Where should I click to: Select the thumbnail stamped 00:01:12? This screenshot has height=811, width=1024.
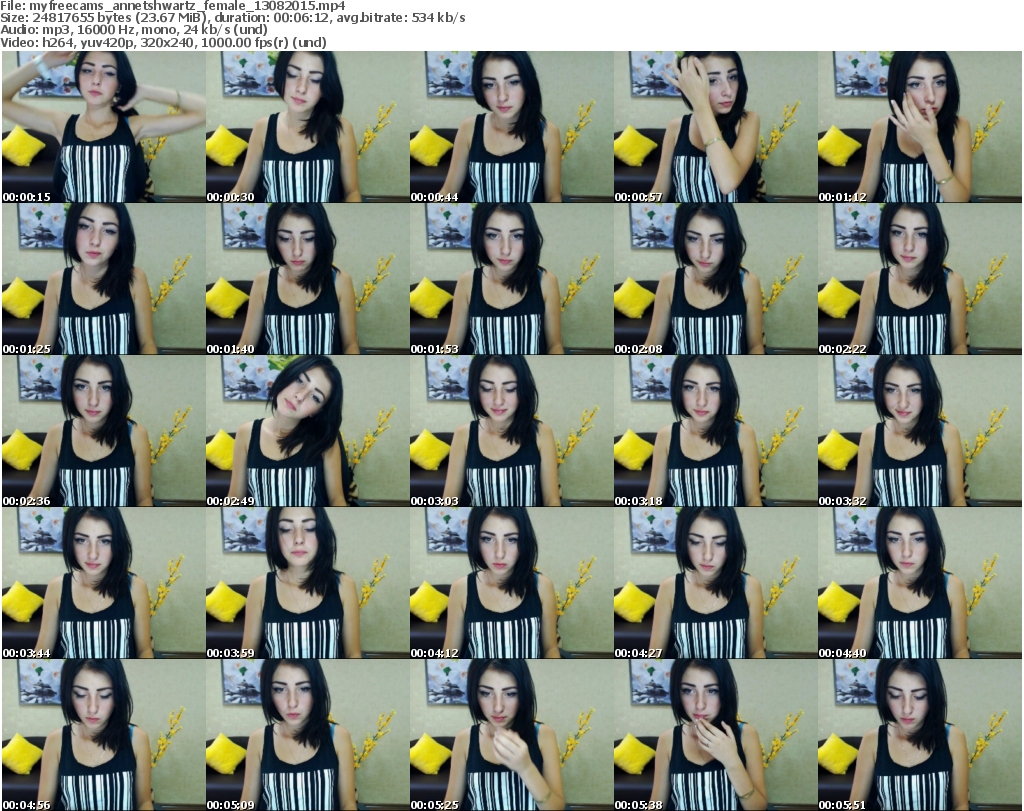coord(920,127)
